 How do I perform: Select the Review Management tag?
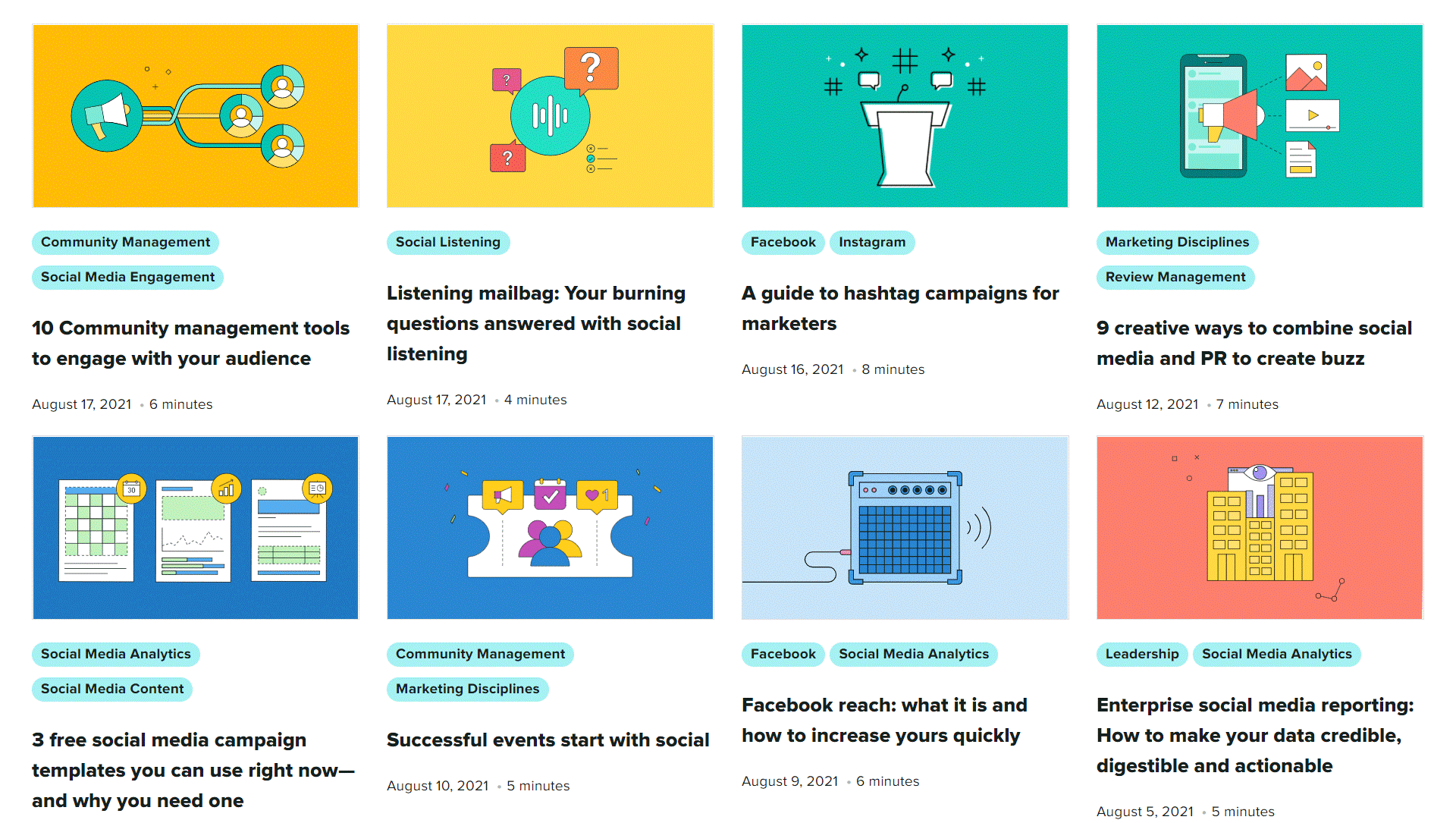coord(1175,278)
